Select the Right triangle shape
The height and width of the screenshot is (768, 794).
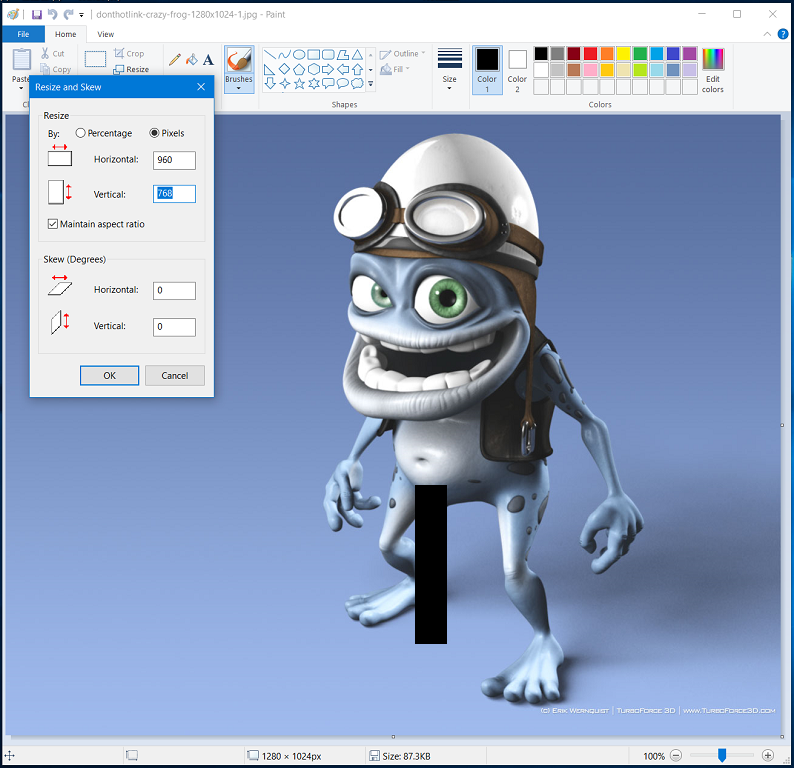(x=270, y=69)
